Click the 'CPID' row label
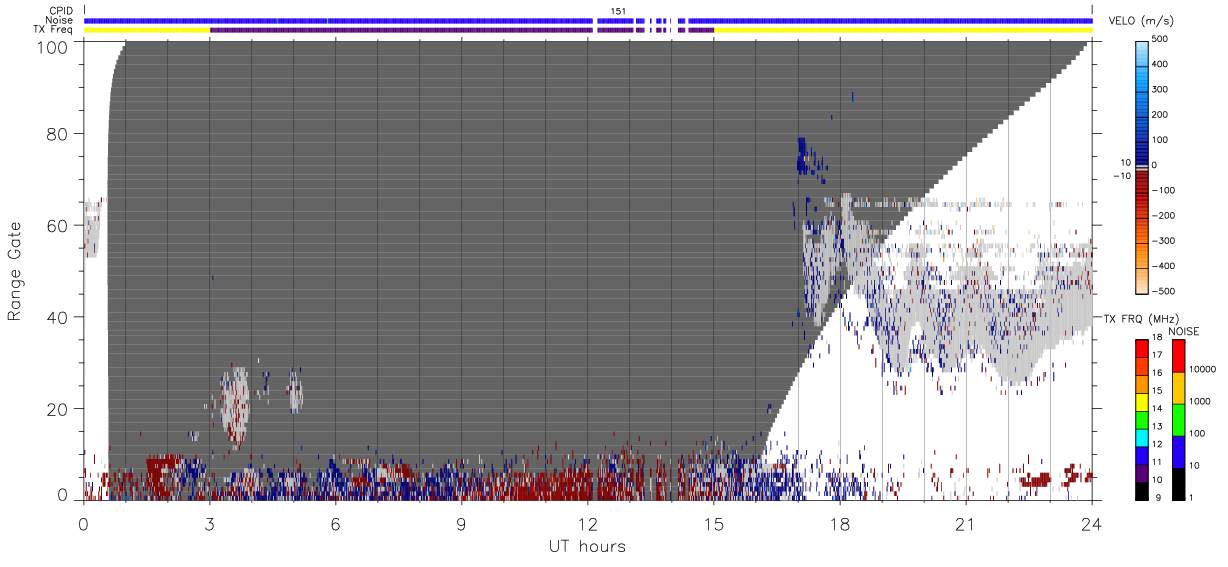 click(x=62, y=10)
